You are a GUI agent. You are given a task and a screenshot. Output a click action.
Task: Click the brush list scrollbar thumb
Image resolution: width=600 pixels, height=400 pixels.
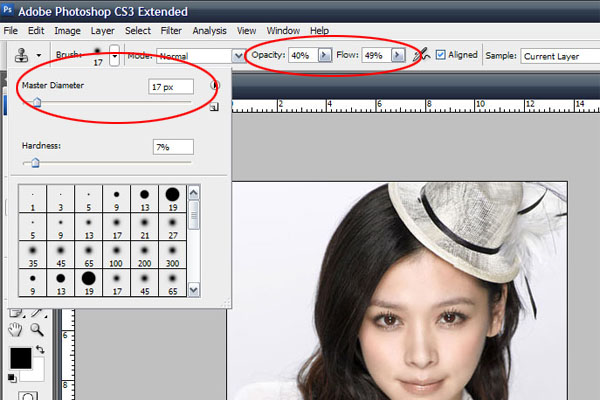click(194, 215)
